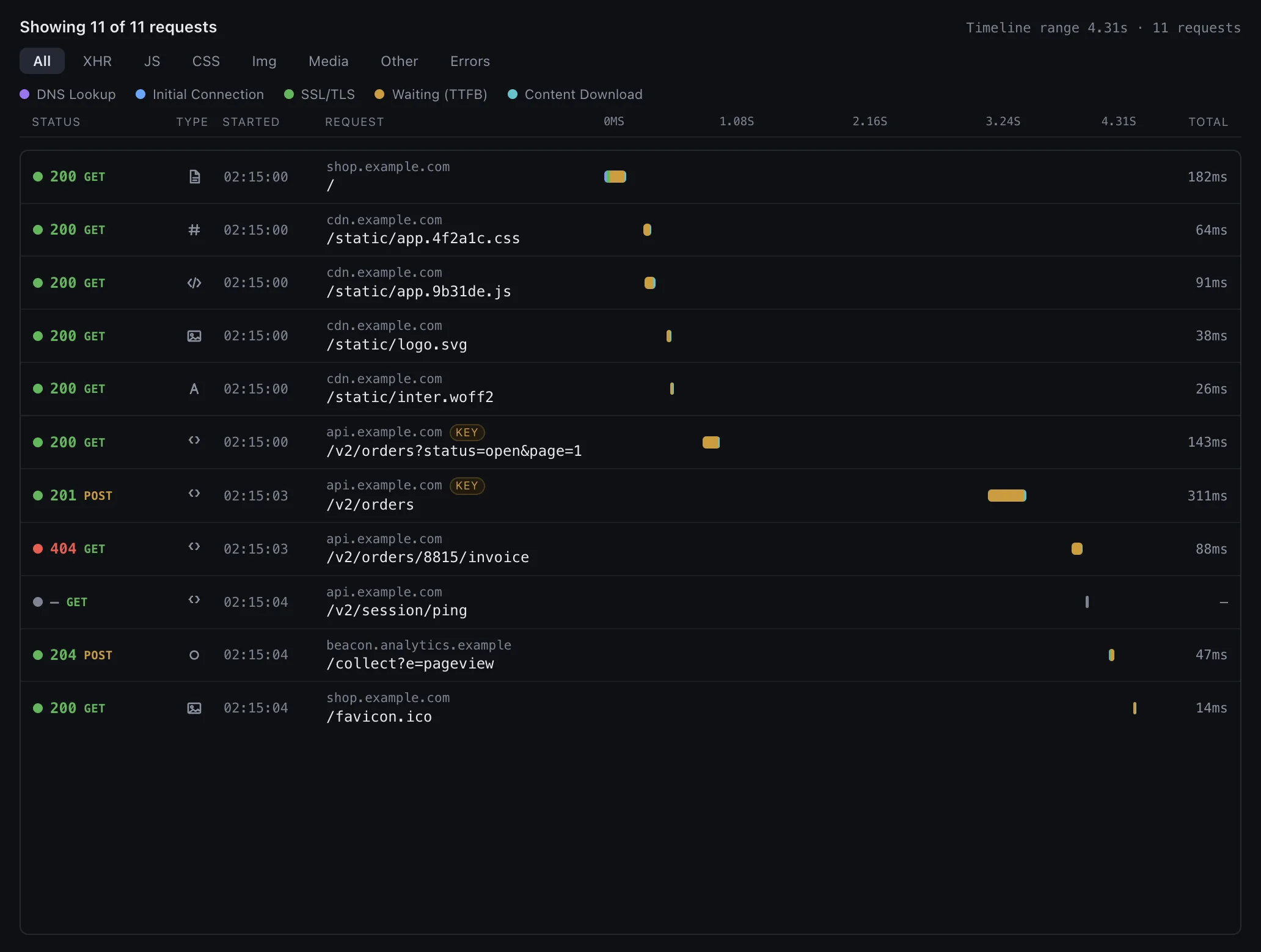
Task: Click the waterfall bar of the logo.svg request
Action: pyautogui.click(x=669, y=336)
